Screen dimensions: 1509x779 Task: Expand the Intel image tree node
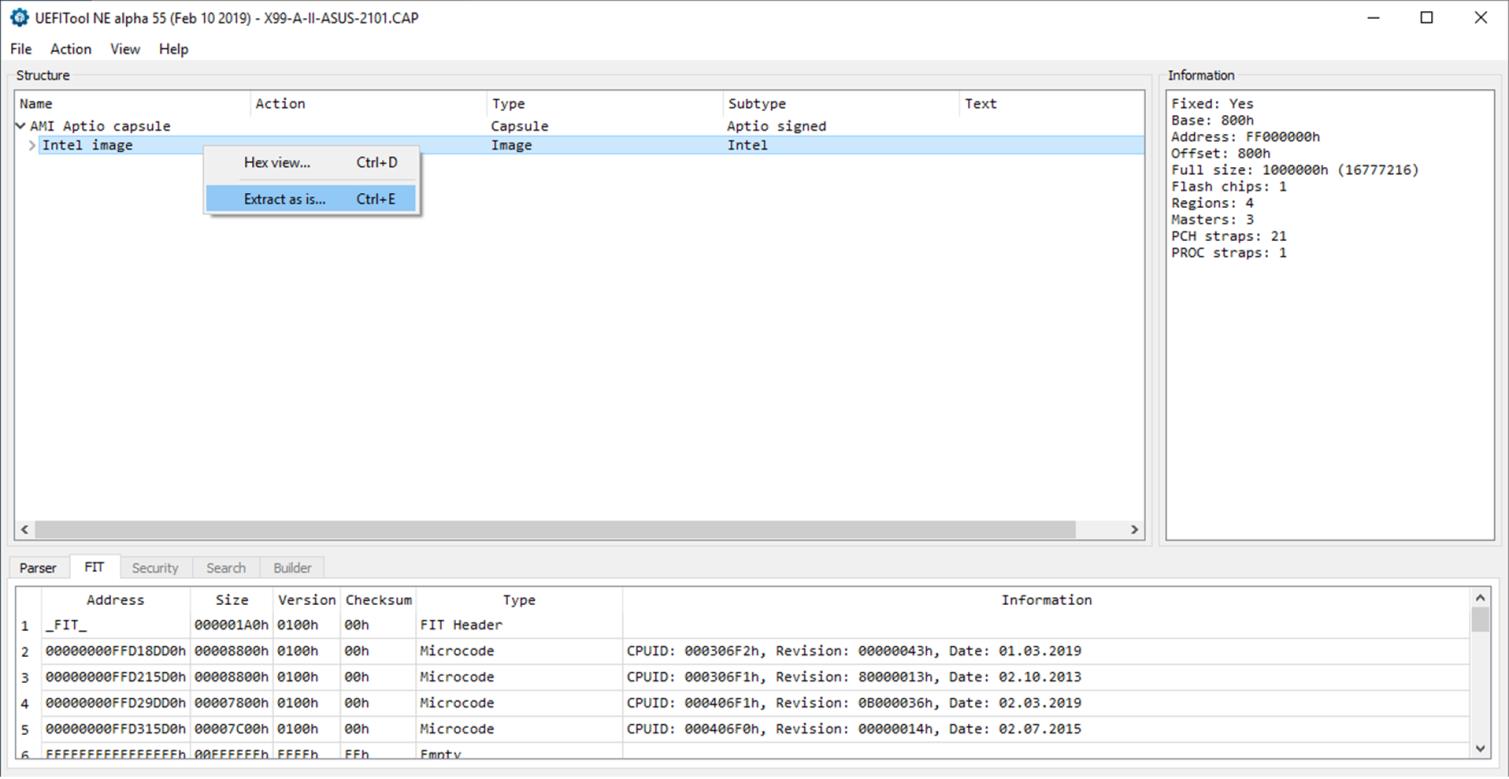32,146
